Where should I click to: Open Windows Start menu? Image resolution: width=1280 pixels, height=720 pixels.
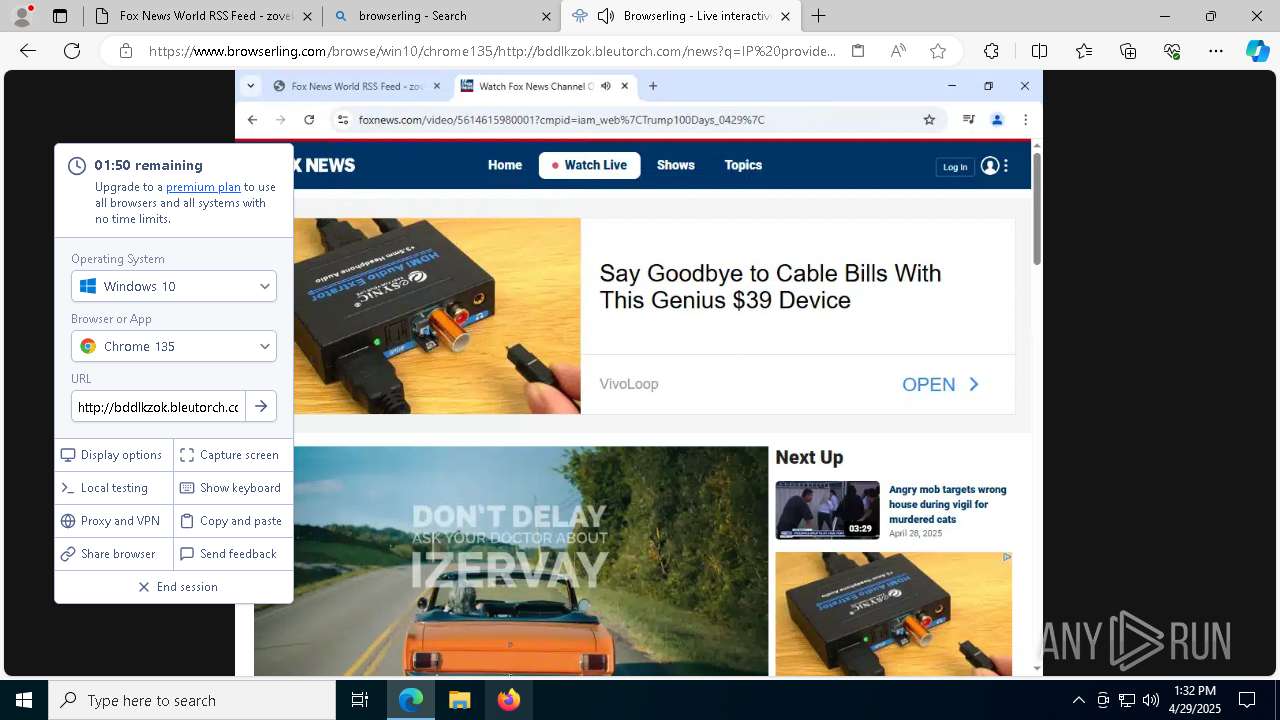pos(24,700)
